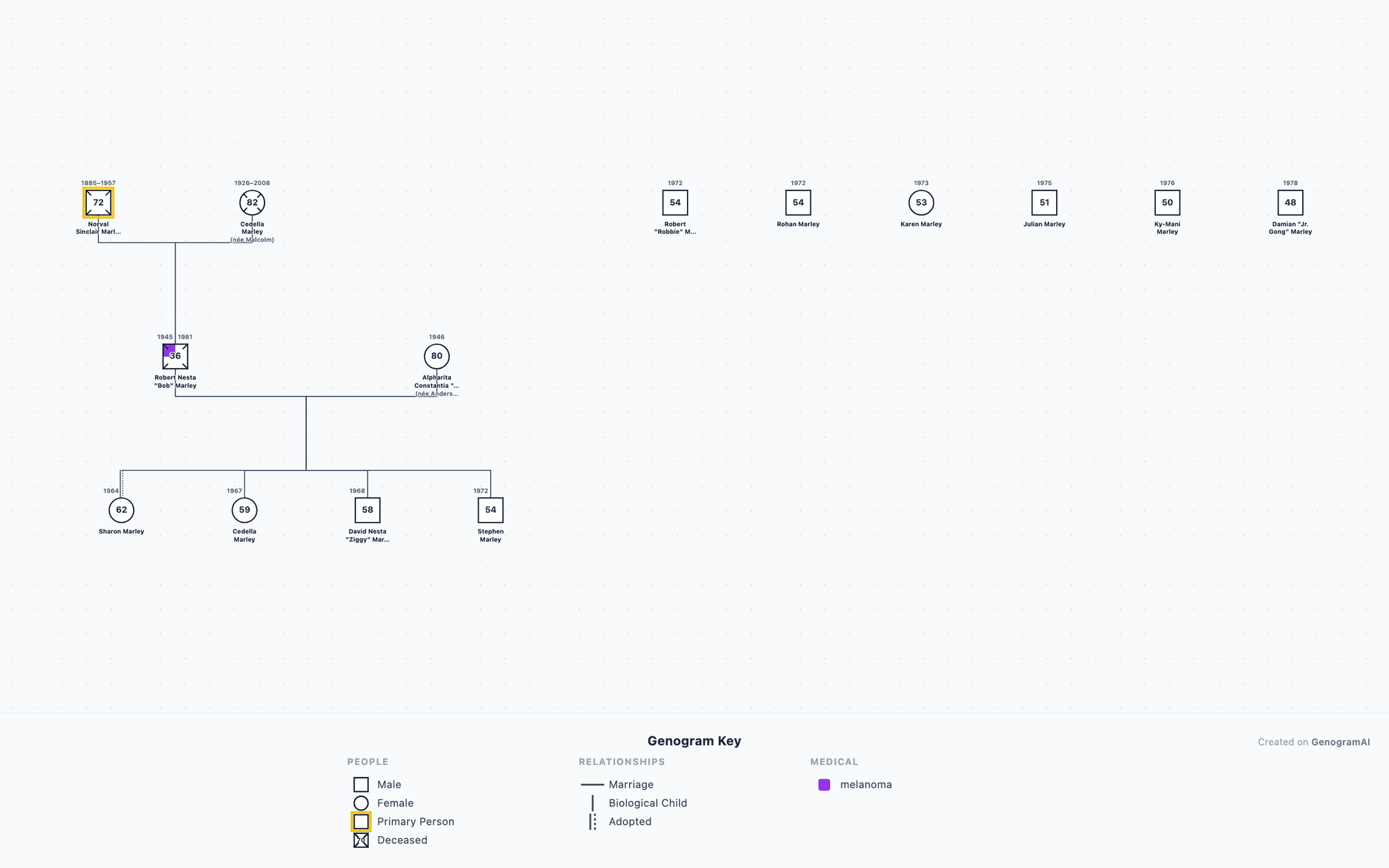Click the 1975 birth year label
The width and height of the screenshot is (1389, 868).
tap(1044, 183)
